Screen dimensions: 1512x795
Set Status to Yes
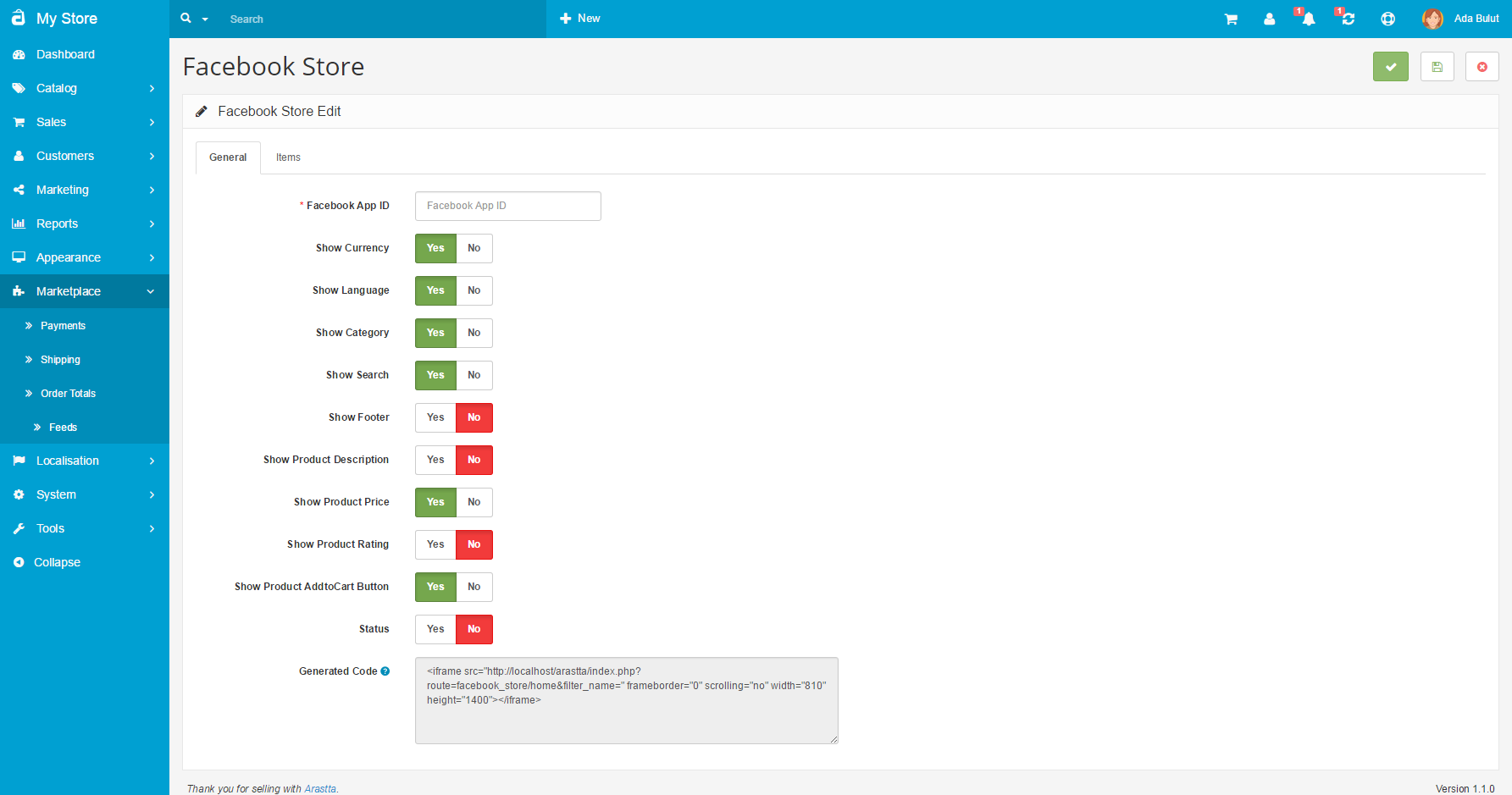coord(435,629)
